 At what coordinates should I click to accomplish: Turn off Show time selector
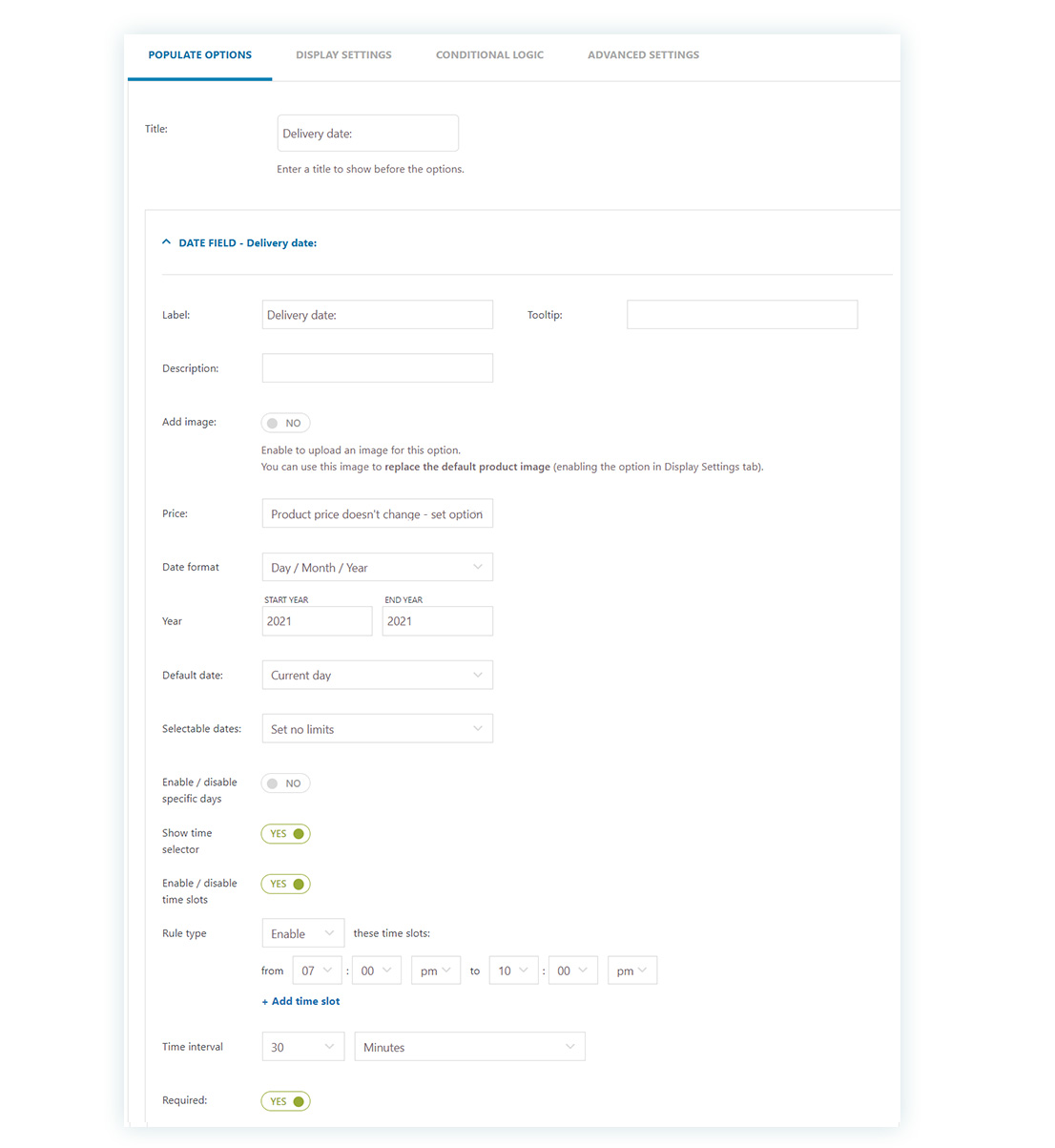click(x=285, y=834)
